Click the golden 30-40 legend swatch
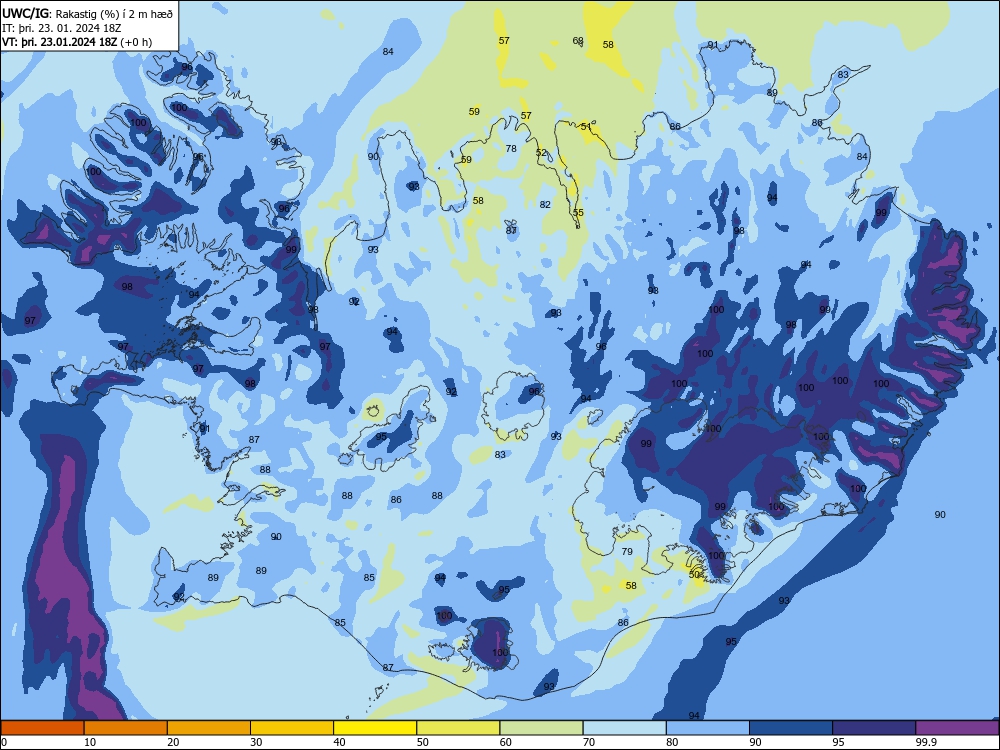 pos(292,728)
